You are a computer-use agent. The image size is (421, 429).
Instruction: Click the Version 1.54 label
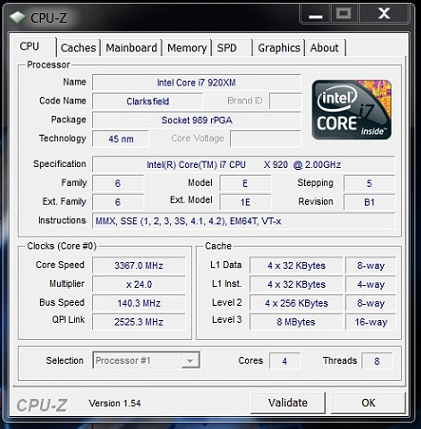pos(115,403)
